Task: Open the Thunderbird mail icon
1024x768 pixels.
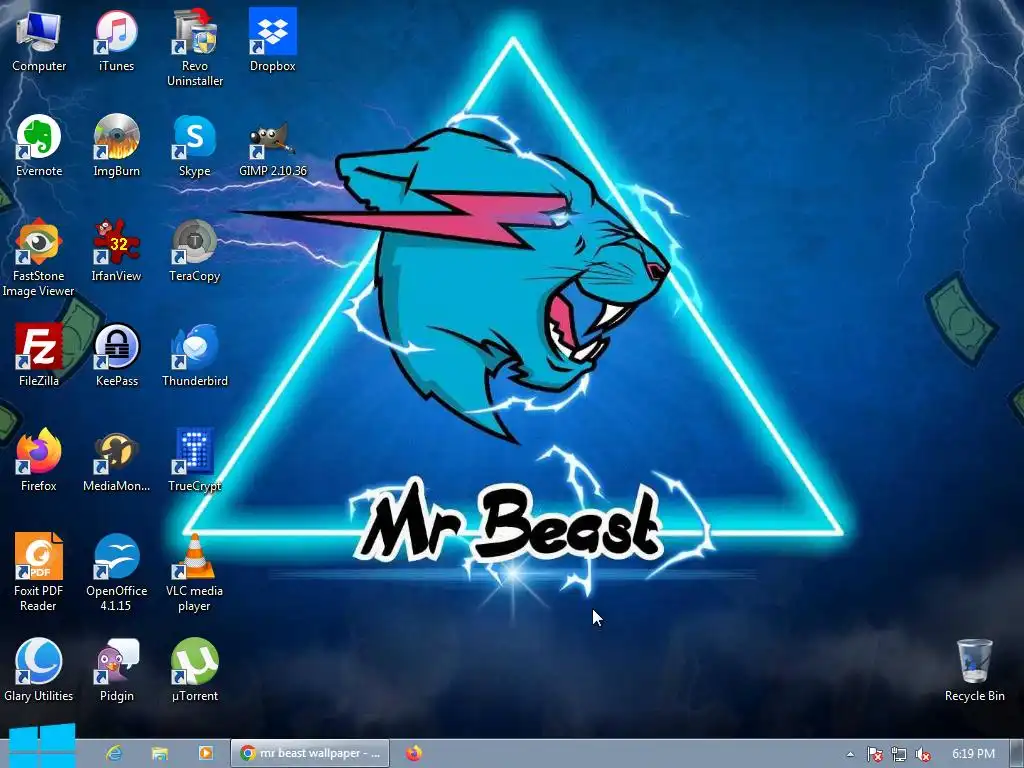Action: click(x=195, y=355)
